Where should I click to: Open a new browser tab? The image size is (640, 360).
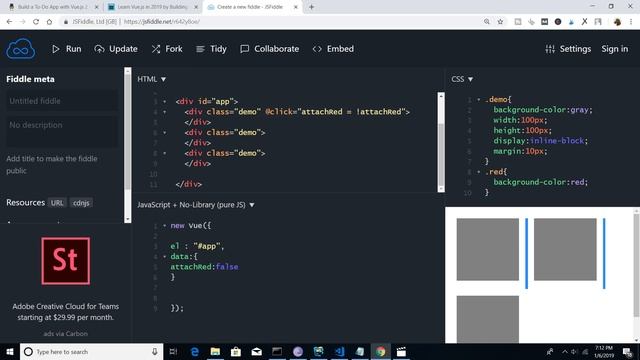[311, 7]
